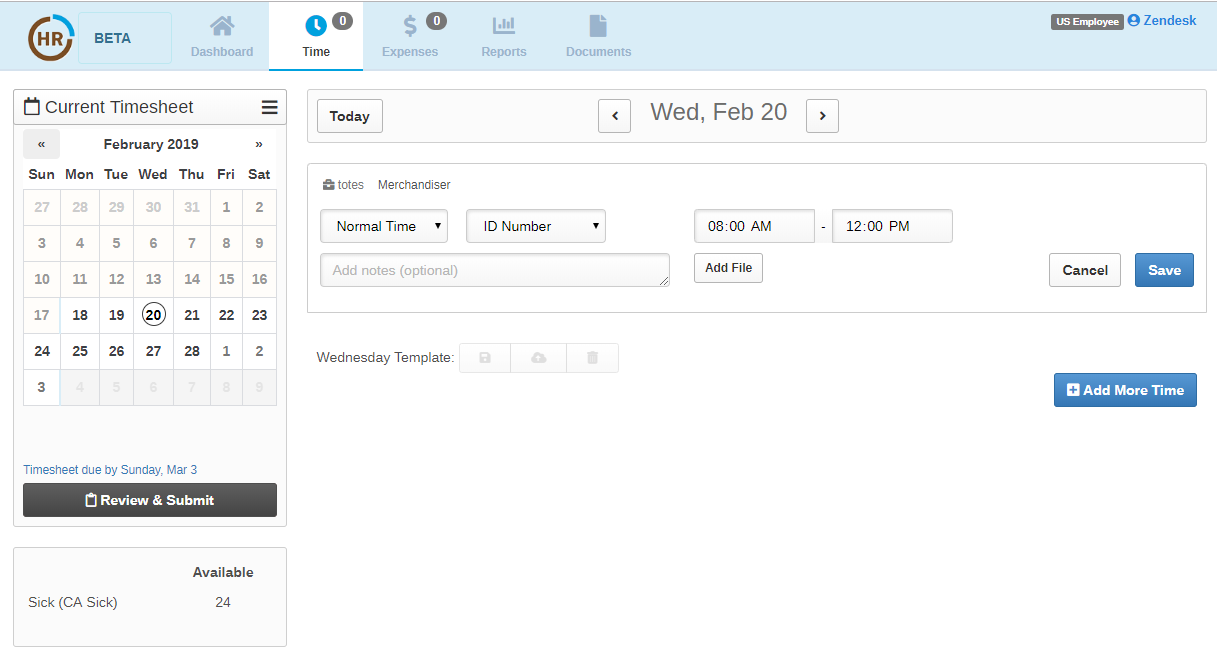Open the Dashboard tab
The width and height of the screenshot is (1217, 658).
(x=222, y=36)
